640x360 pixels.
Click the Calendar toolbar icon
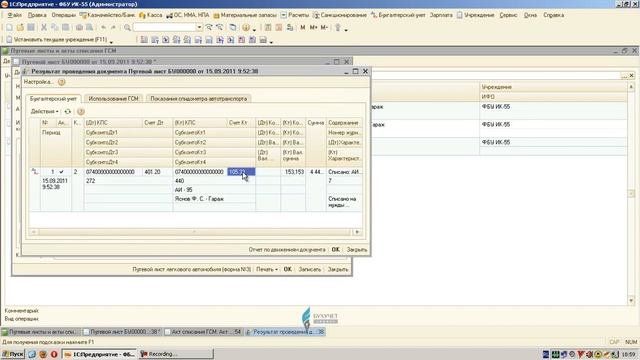point(279,27)
